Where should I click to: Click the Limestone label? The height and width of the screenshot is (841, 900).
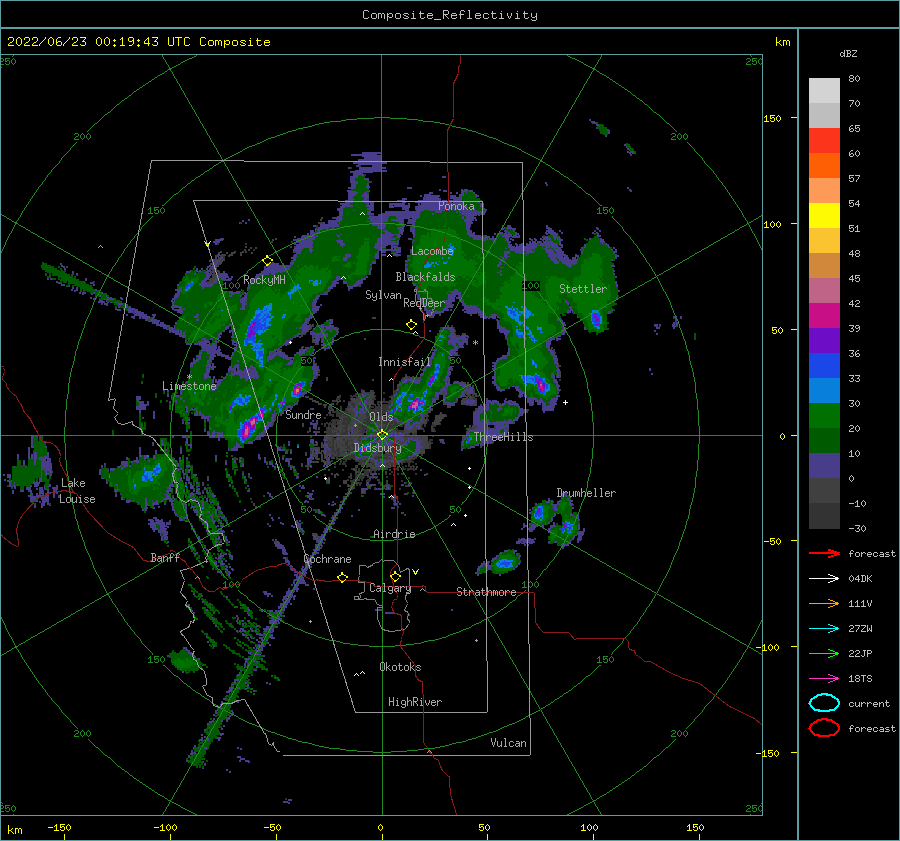click(189, 386)
